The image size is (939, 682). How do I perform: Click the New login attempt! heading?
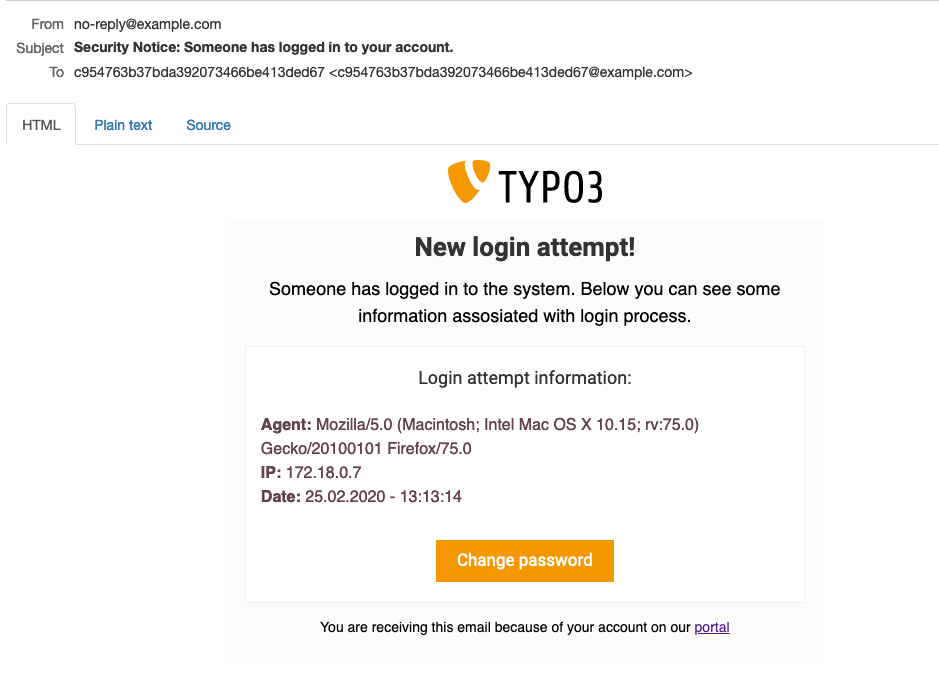(x=525, y=247)
